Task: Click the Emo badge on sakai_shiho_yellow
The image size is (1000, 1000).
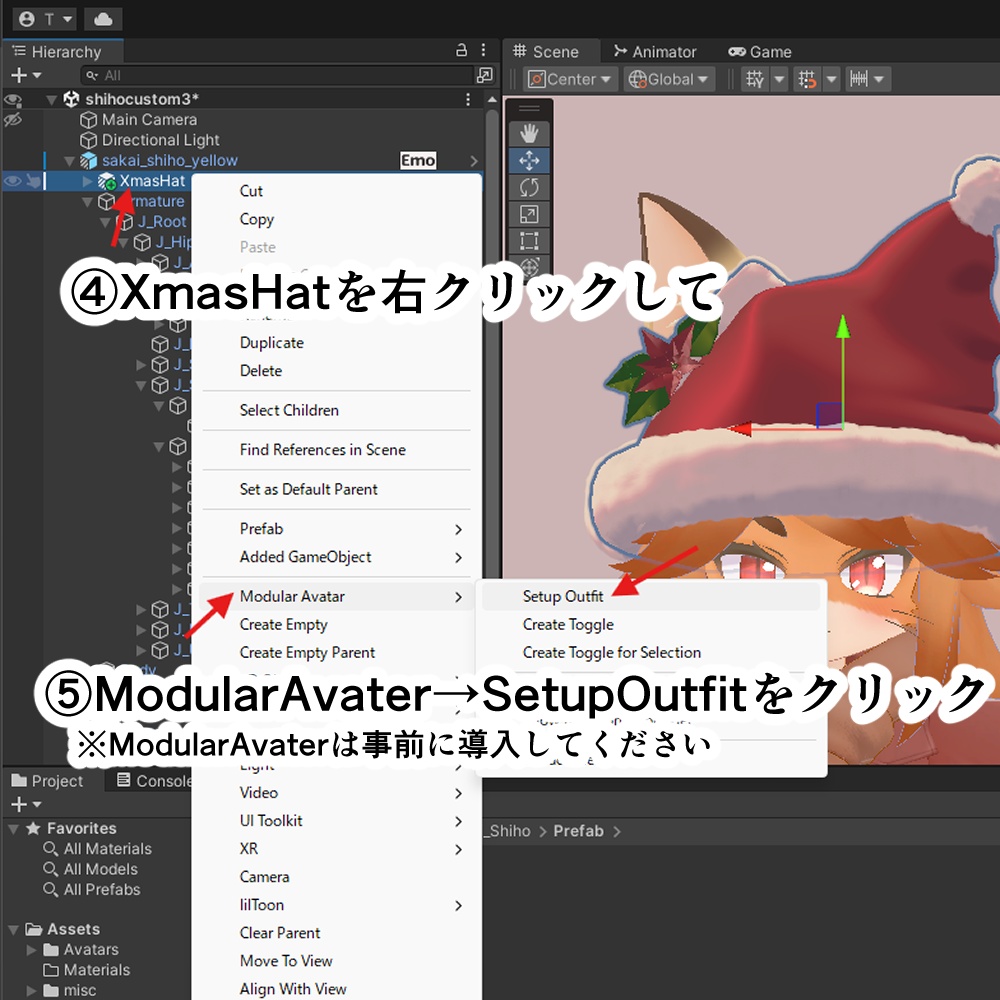Action: (418, 161)
